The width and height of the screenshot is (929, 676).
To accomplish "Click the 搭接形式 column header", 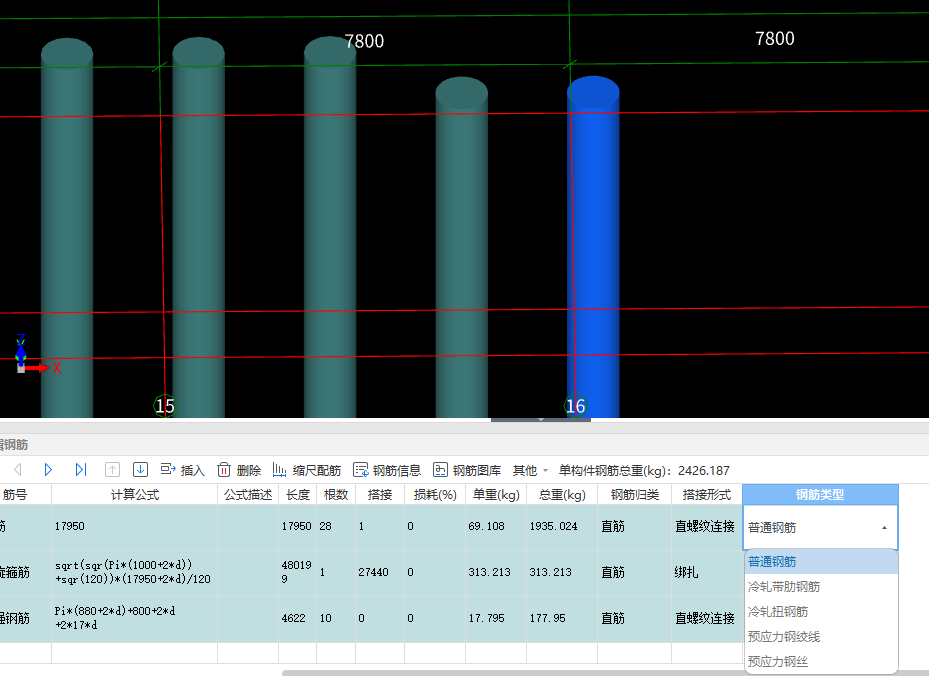I will coord(706,494).
